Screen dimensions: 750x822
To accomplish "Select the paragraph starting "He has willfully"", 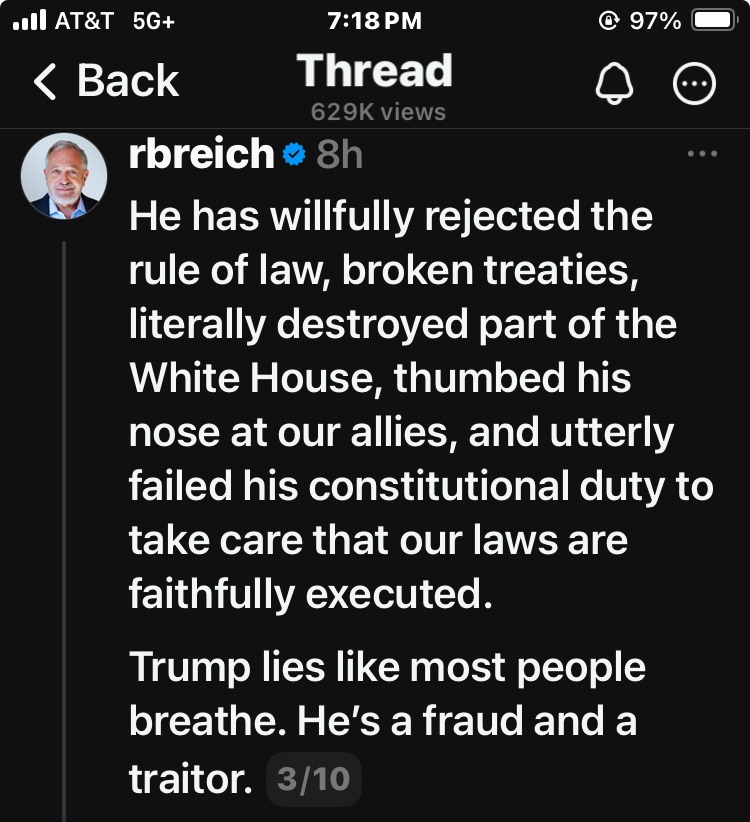I will point(420,404).
